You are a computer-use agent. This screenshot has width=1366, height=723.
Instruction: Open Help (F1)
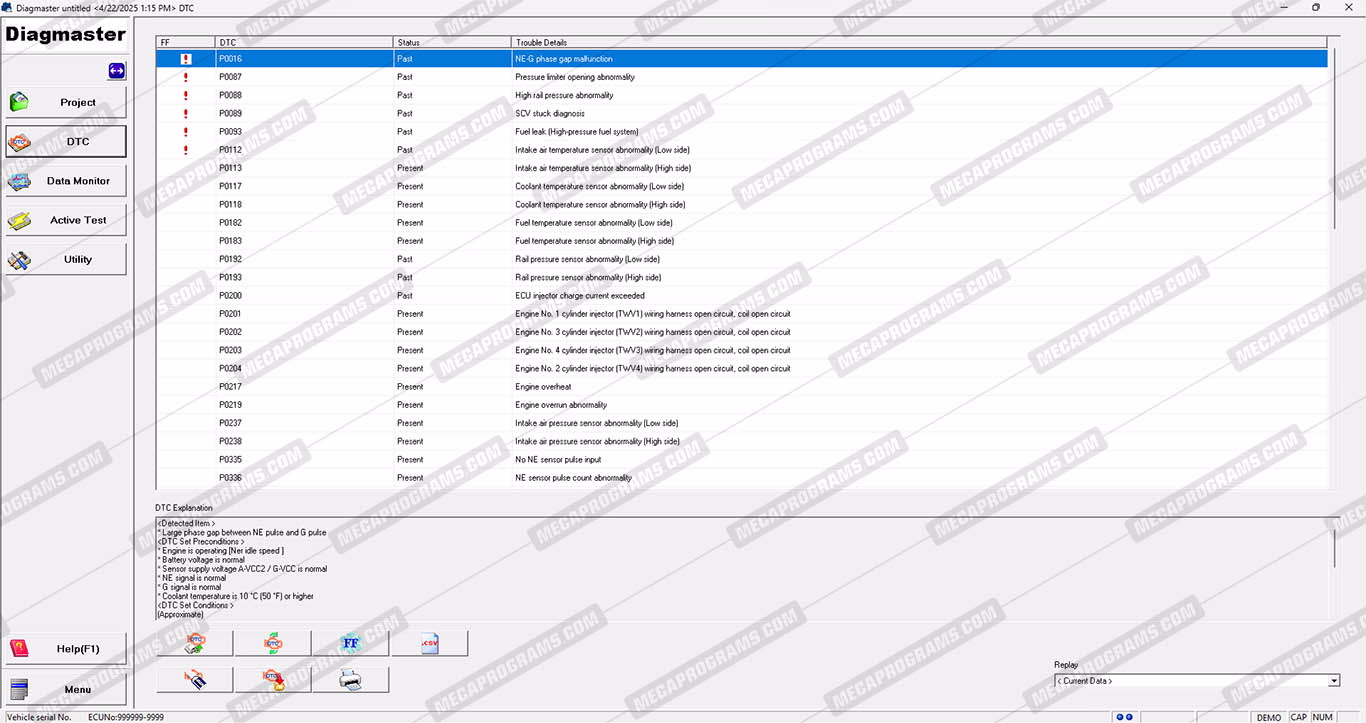[x=66, y=649]
